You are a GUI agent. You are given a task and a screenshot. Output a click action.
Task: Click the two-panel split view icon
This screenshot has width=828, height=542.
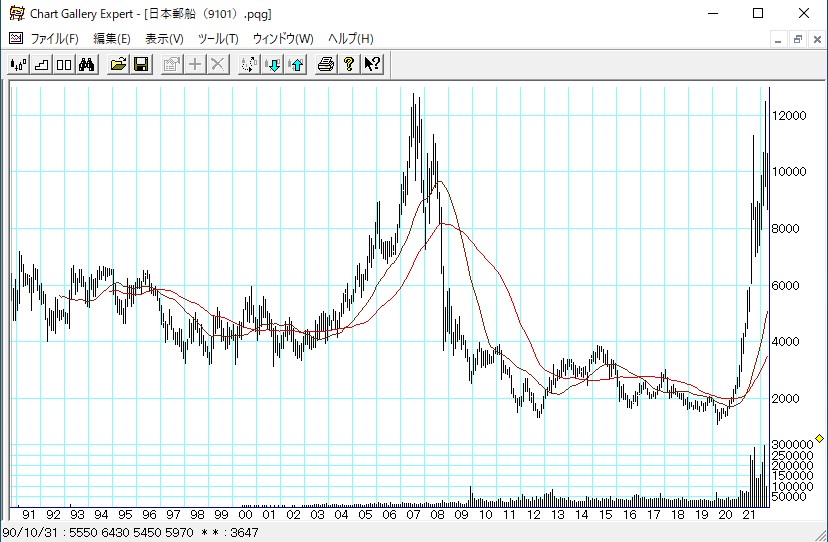[64, 65]
